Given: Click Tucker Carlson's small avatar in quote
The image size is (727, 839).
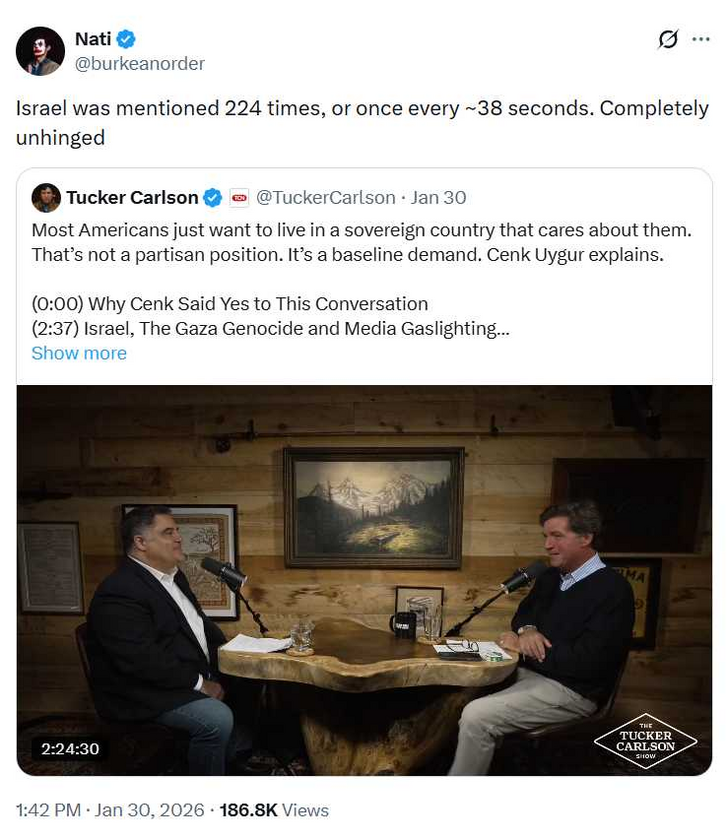Looking at the screenshot, I should (x=46, y=197).
